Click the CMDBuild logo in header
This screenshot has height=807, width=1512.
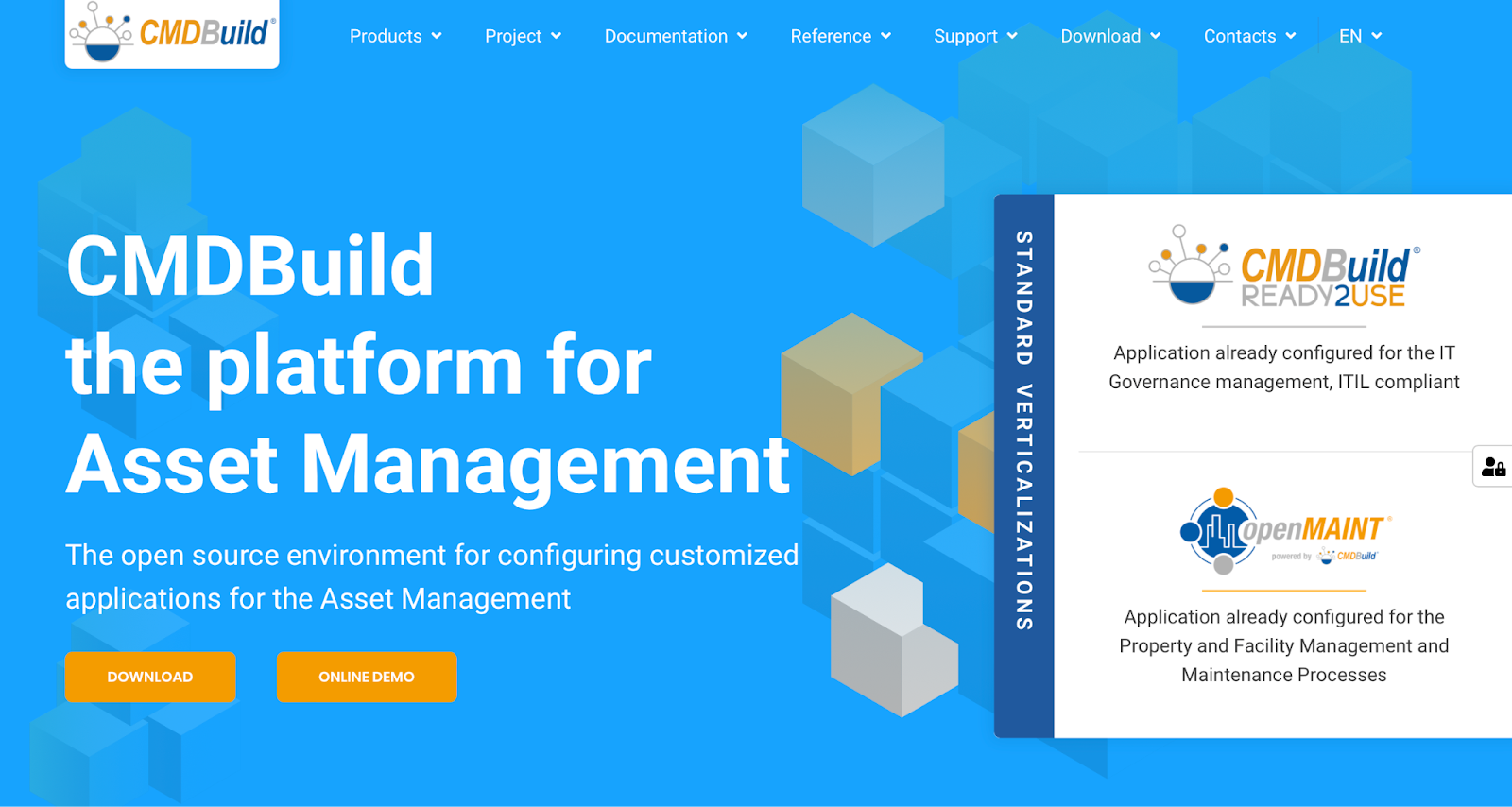(x=172, y=33)
